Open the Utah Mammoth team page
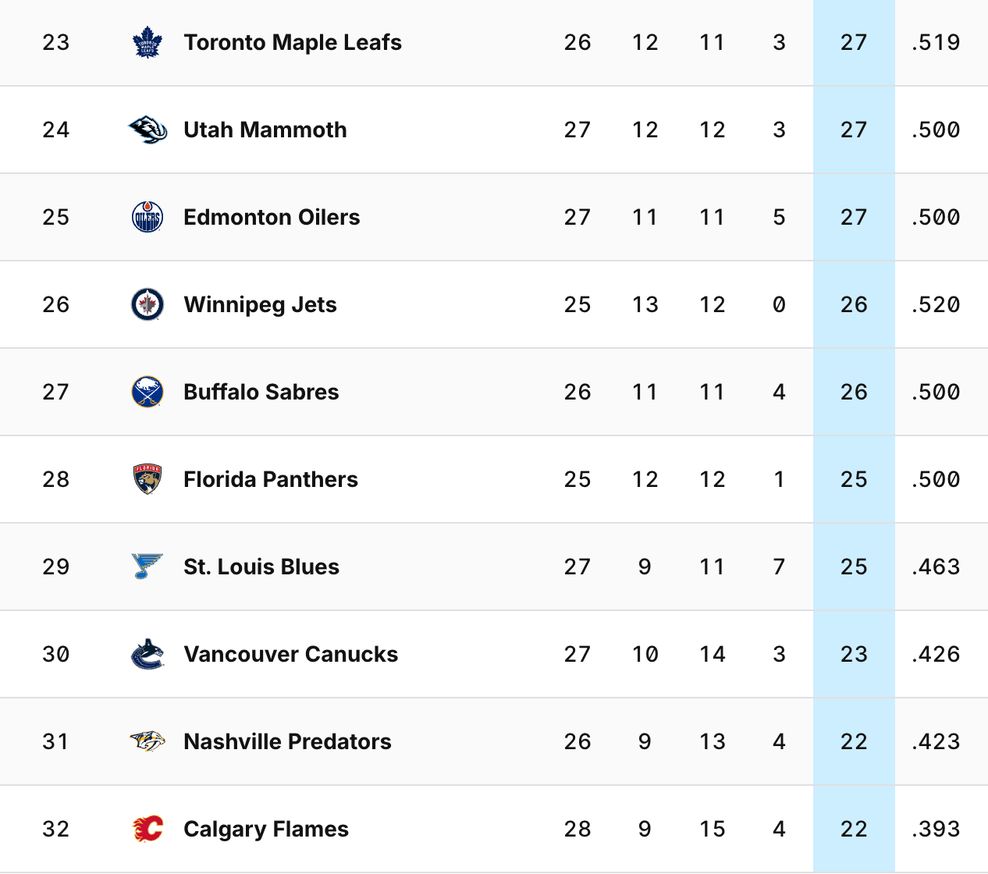988x874 pixels. pyautogui.click(x=265, y=130)
